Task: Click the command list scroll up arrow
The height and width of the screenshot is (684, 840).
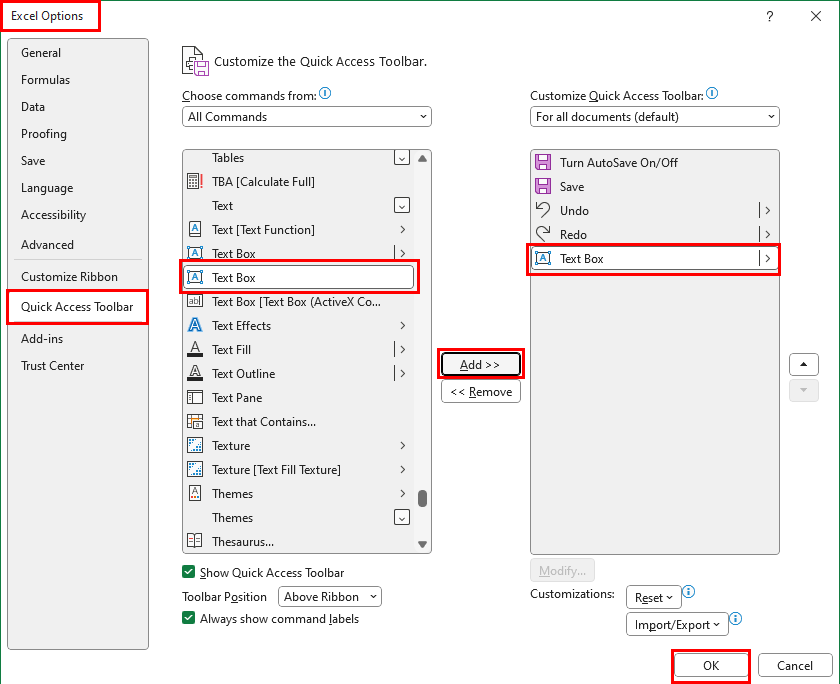Action: 422,159
